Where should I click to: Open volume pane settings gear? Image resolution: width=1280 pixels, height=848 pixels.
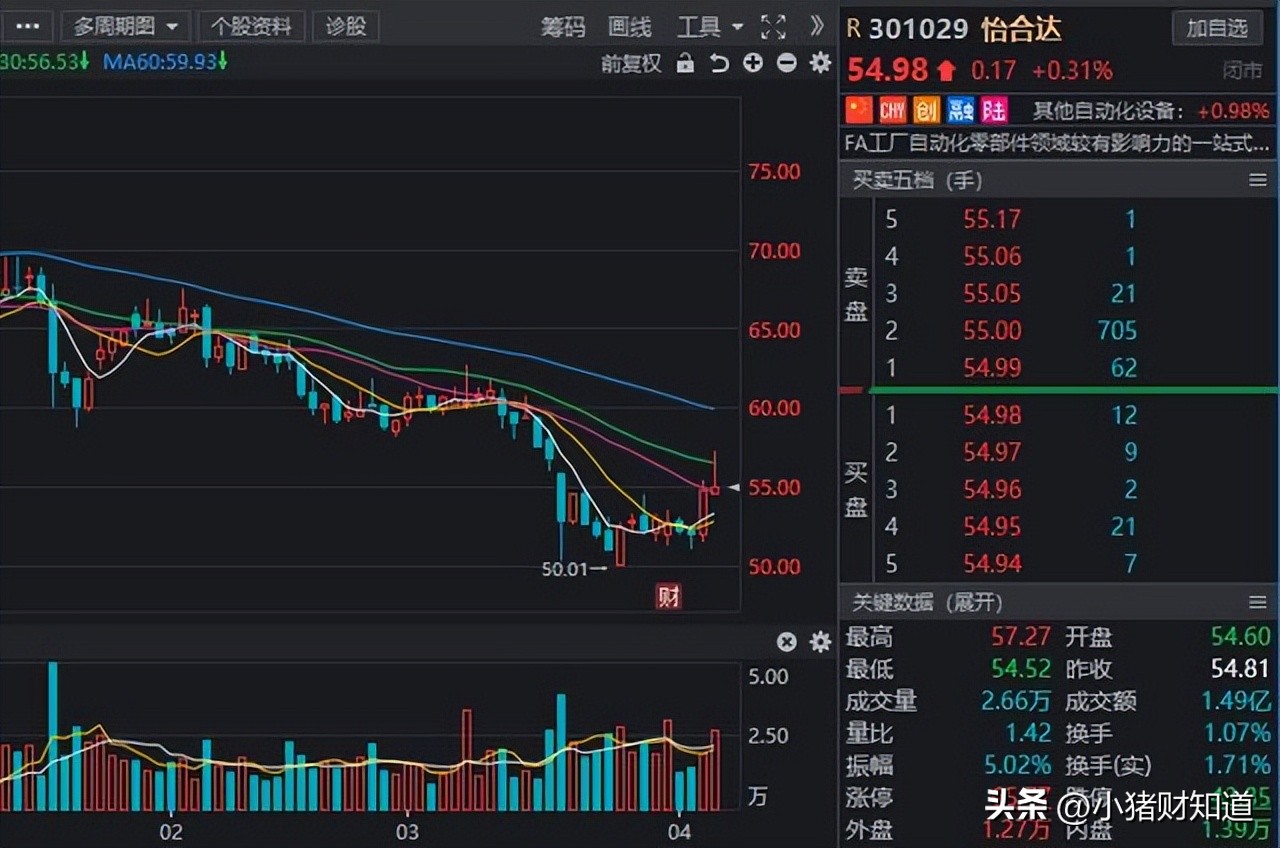coord(820,642)
